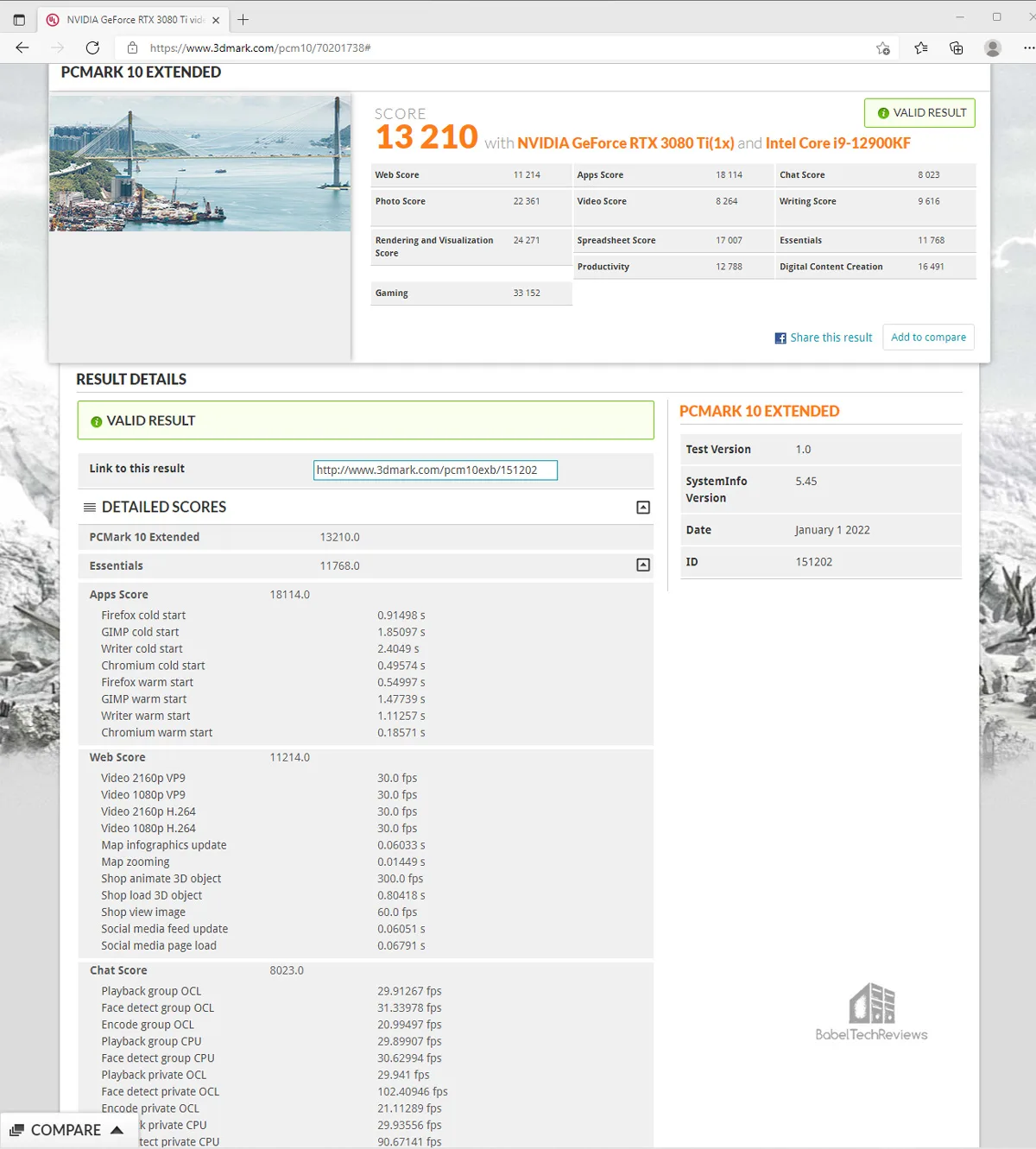Viewport: 1036px width, 1149px height.
Task: Click SystemInfo Version 5.45 row
Action: pyautogui.click(x=821, y=489)
